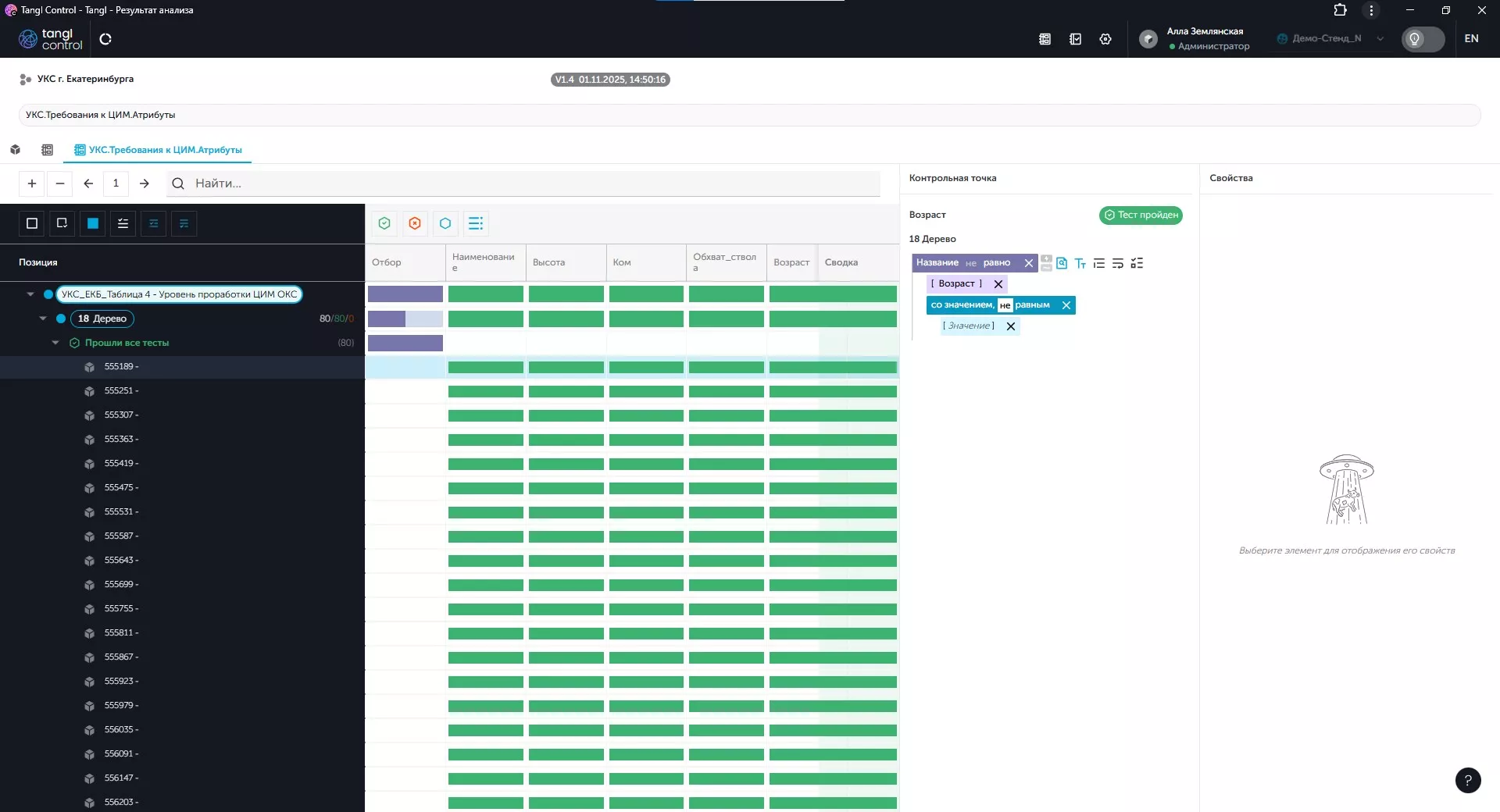The height and width of the screenshot is (812, 1500).
Task: Click the document search icon in rule editor
Action: [1062, 263]
